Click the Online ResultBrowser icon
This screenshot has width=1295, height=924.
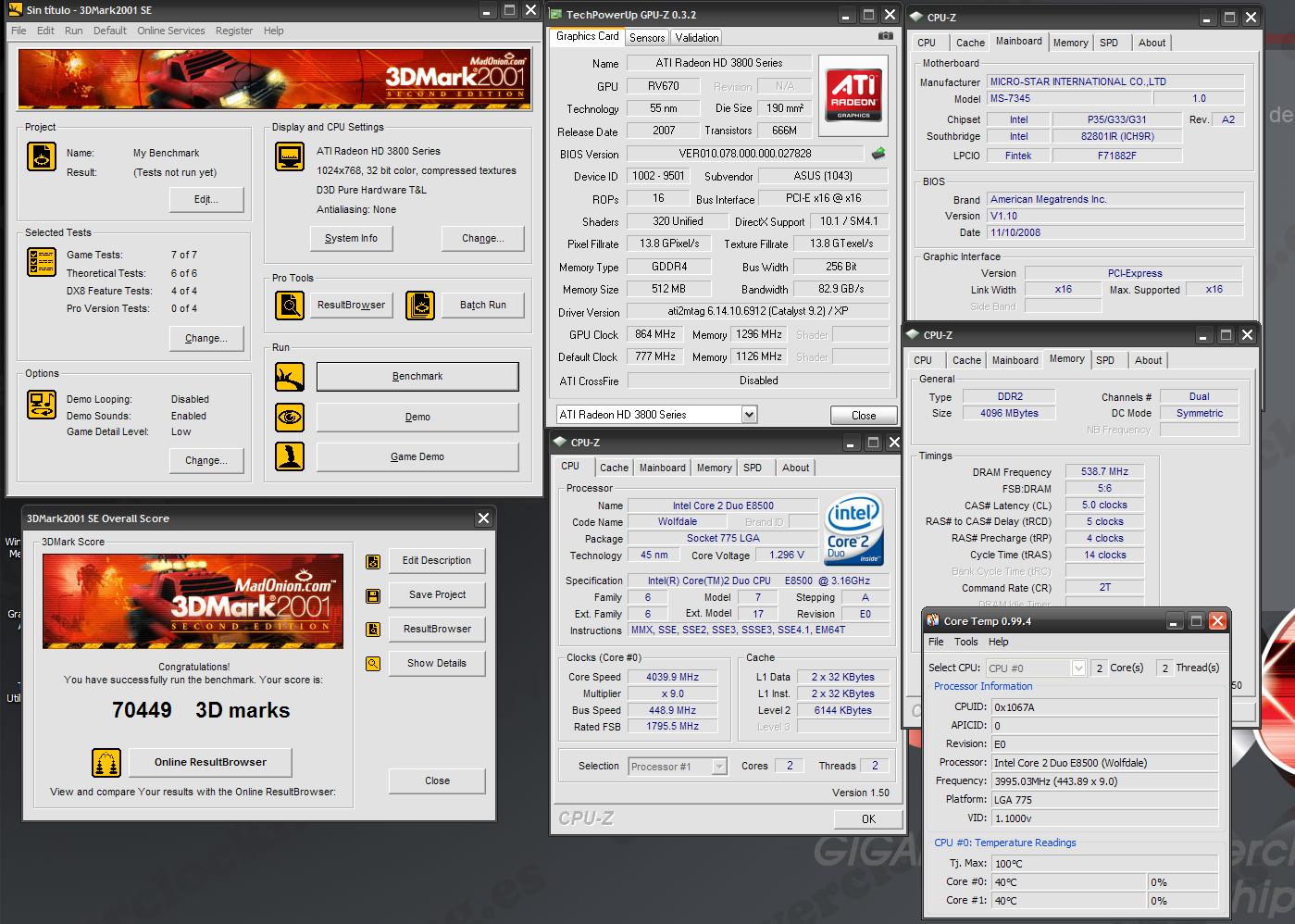(x=106, y=763)
